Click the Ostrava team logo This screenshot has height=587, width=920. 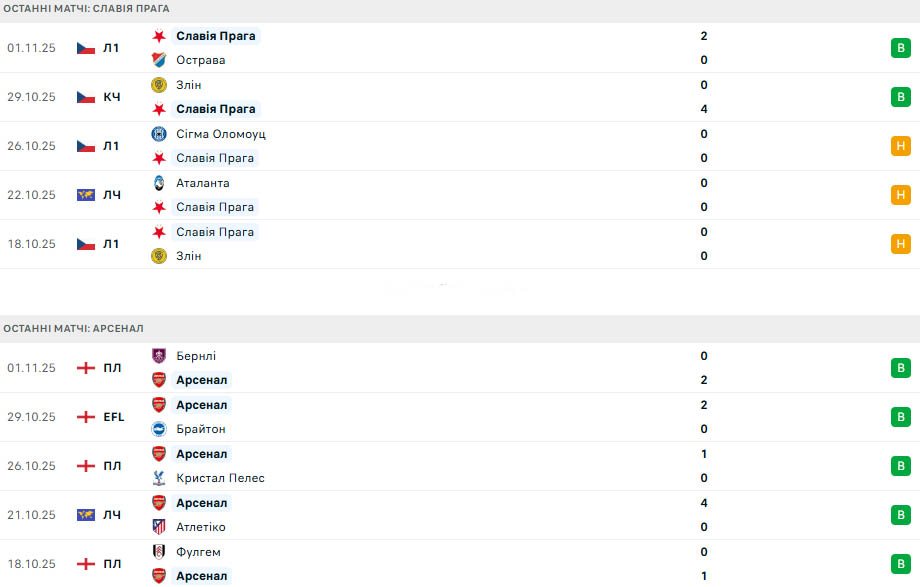[x=158, y=60]
